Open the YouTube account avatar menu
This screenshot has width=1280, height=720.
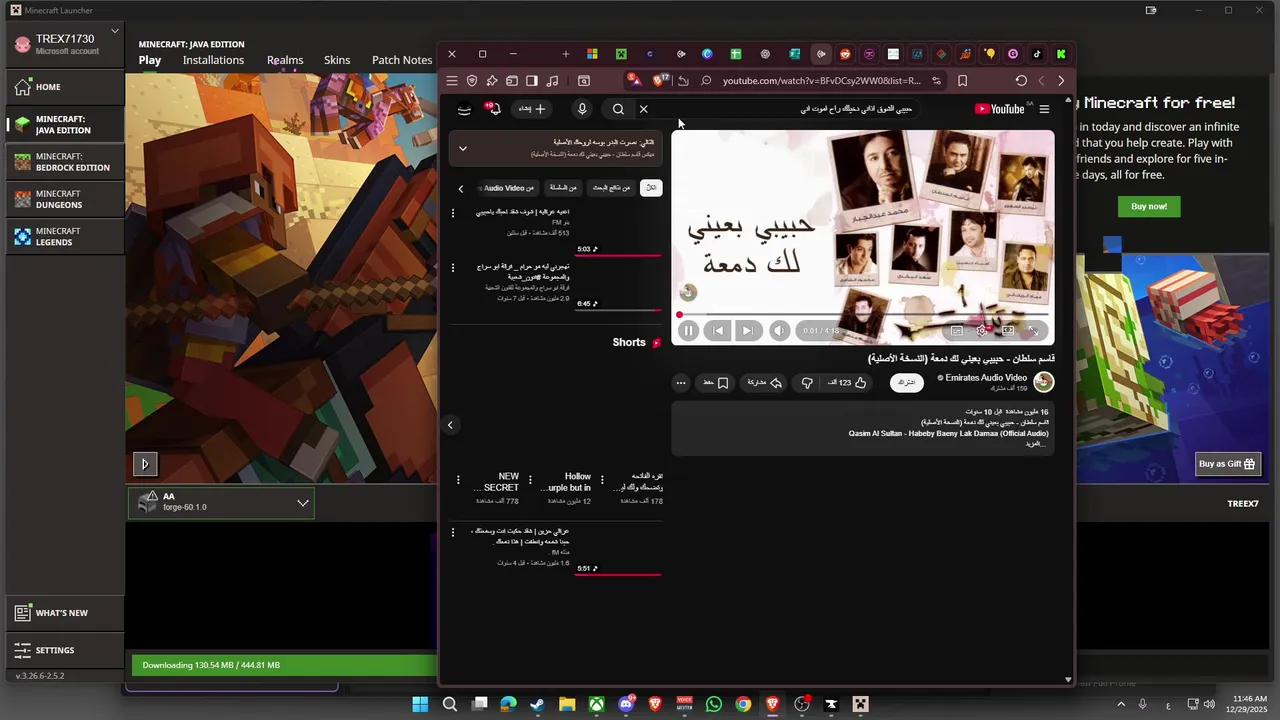pos(464,109)
